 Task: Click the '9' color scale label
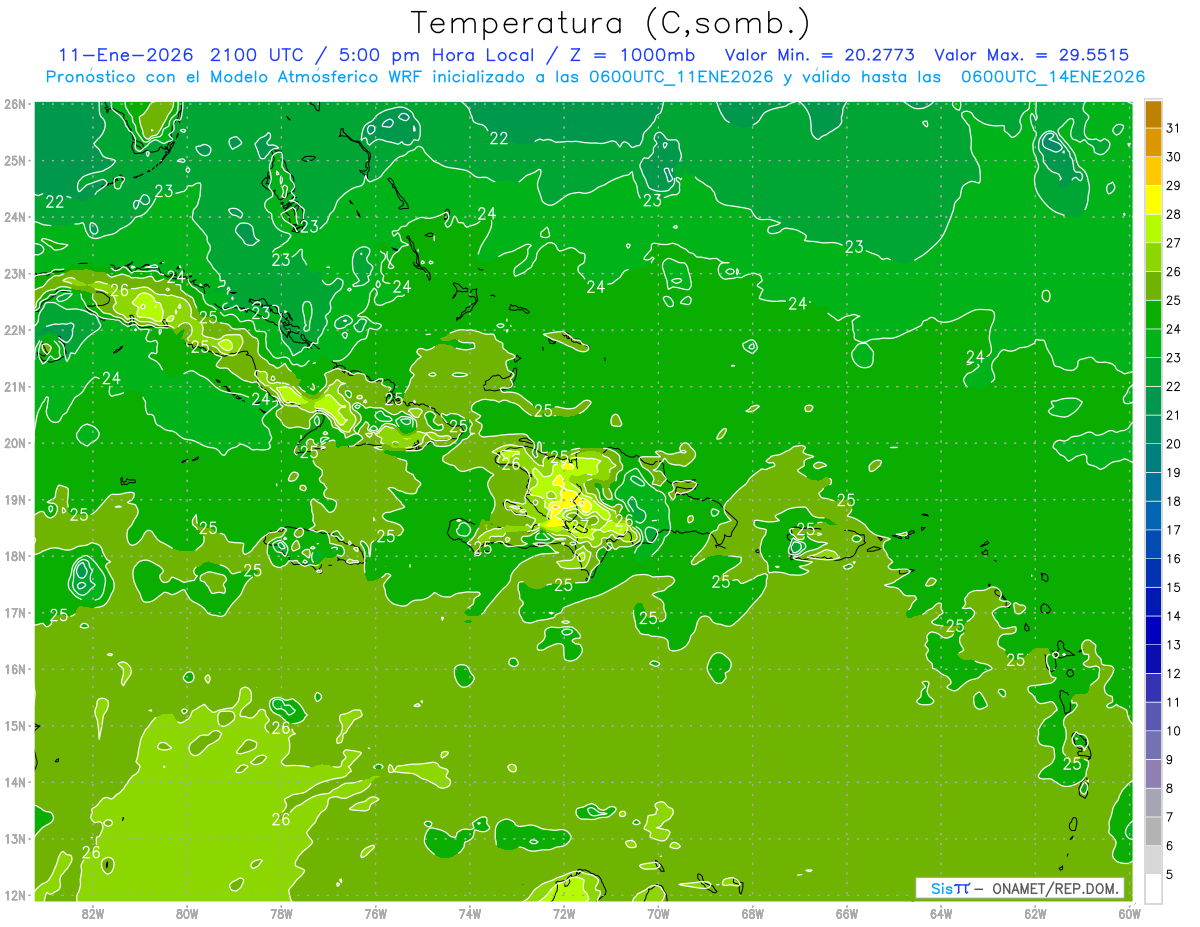coord(1170,759)
